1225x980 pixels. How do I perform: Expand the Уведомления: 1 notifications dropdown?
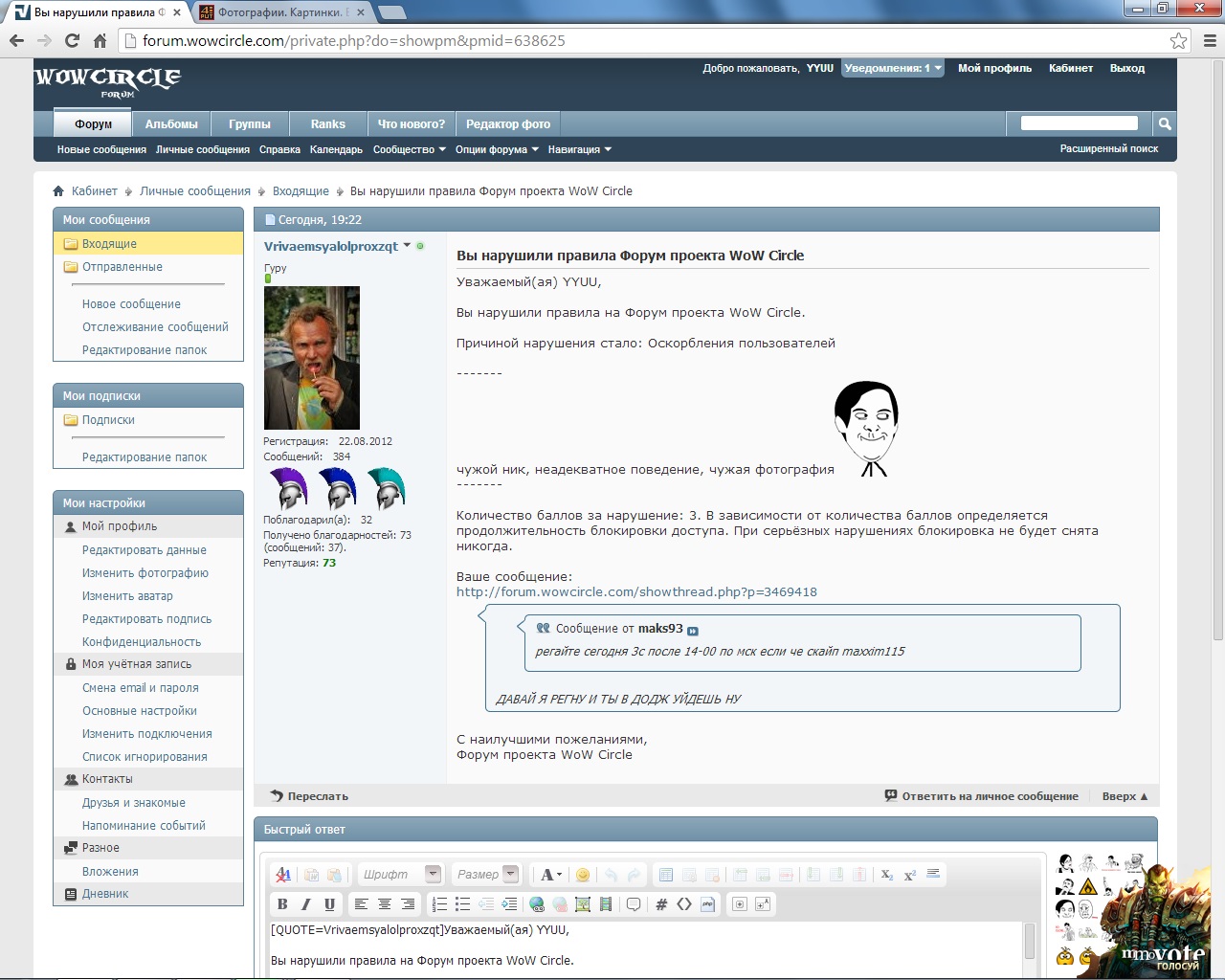(893, 68)
